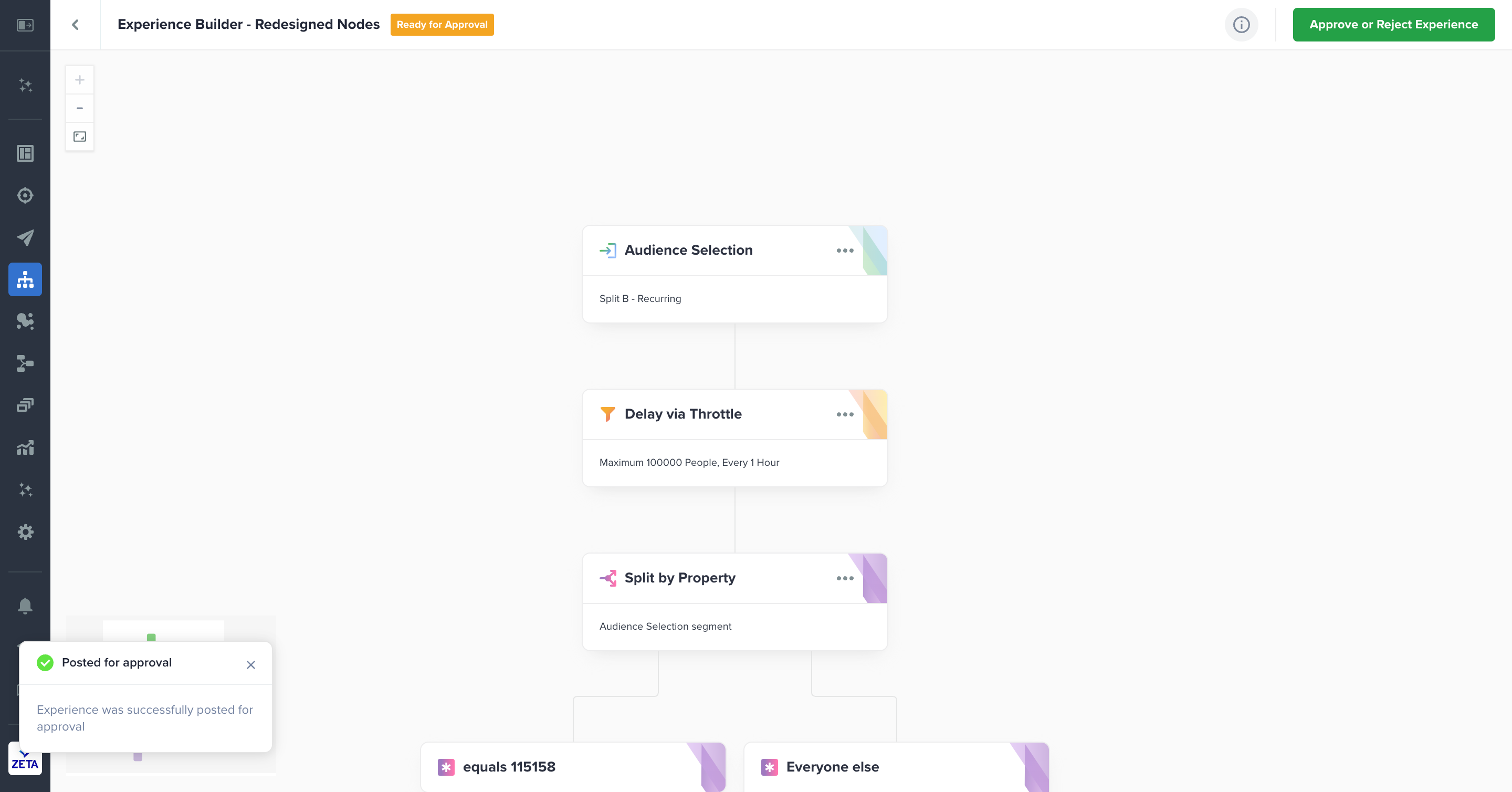The image size is (1512, 792).
Task: Open the analytics chart sidebar icon
Action: click(25, 448)
